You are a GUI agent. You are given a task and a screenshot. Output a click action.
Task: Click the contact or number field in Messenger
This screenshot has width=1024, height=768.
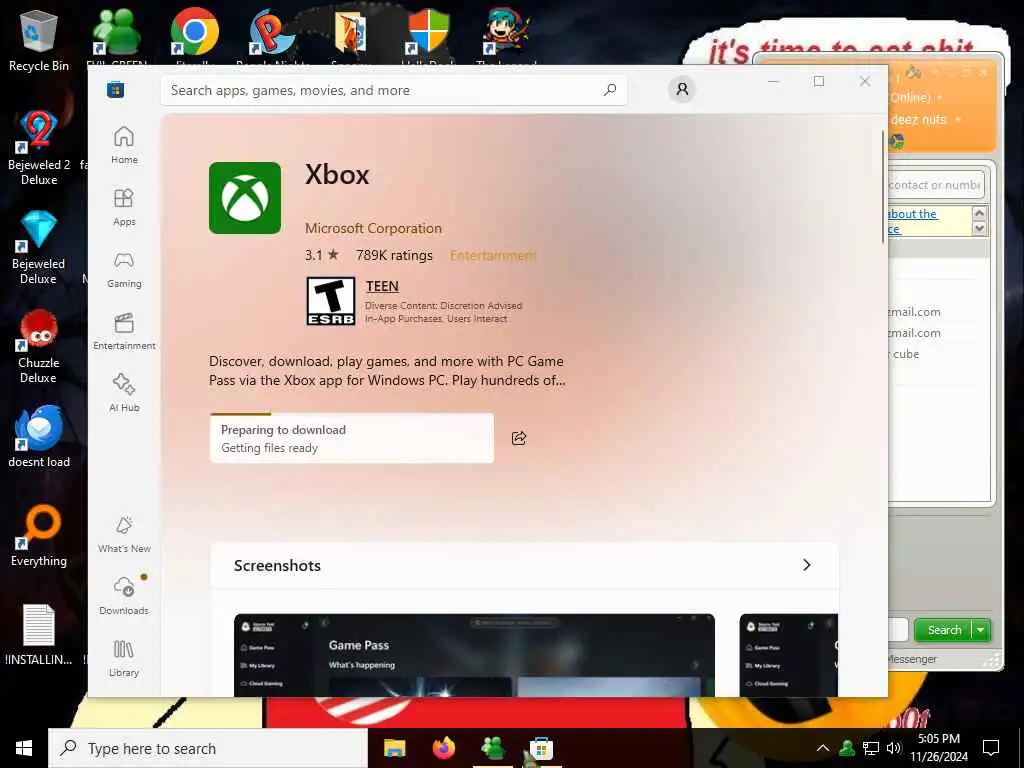point(936,185)
